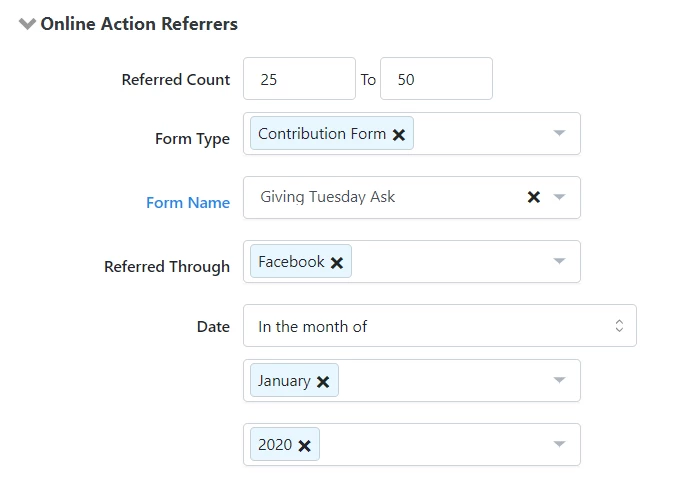Screen dimensions: 685x490
Task: Open the Date range type selector
Action: [439, 326]
